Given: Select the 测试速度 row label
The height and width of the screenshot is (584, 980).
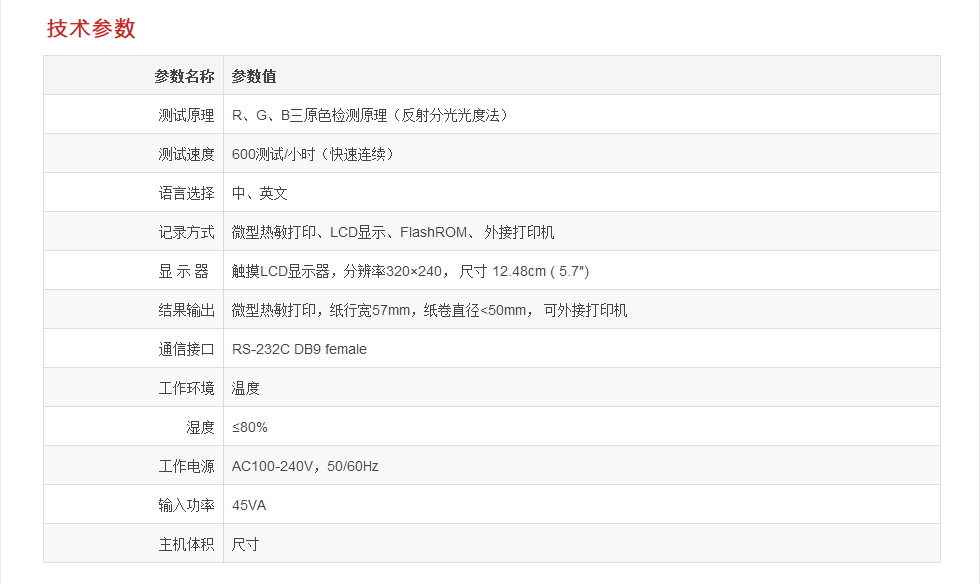Looking at the screenshot, I should coord(186,154).
